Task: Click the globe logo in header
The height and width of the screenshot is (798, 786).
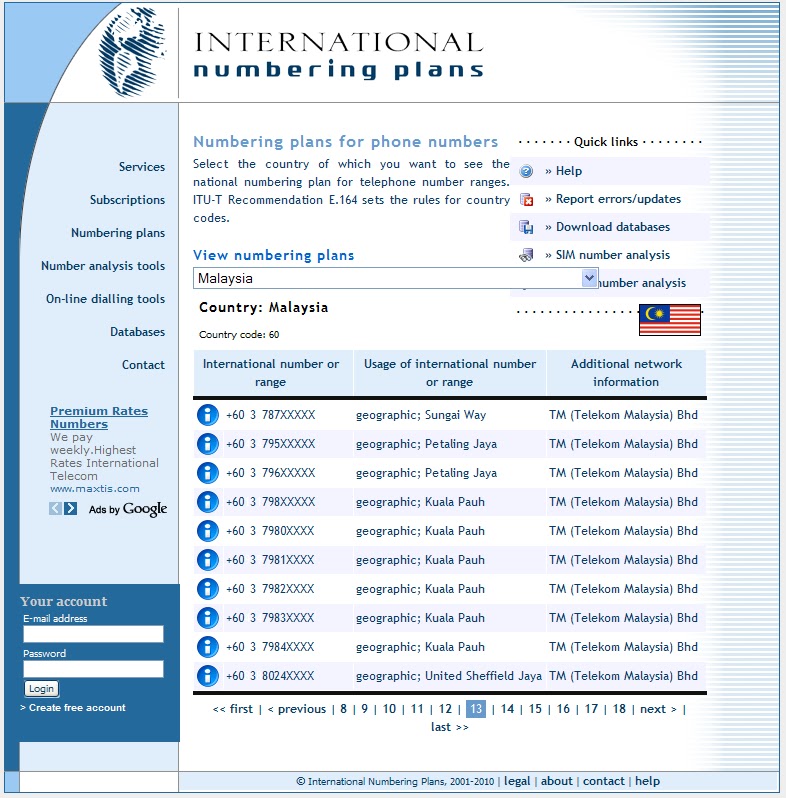Action: [x=133, y=52]
